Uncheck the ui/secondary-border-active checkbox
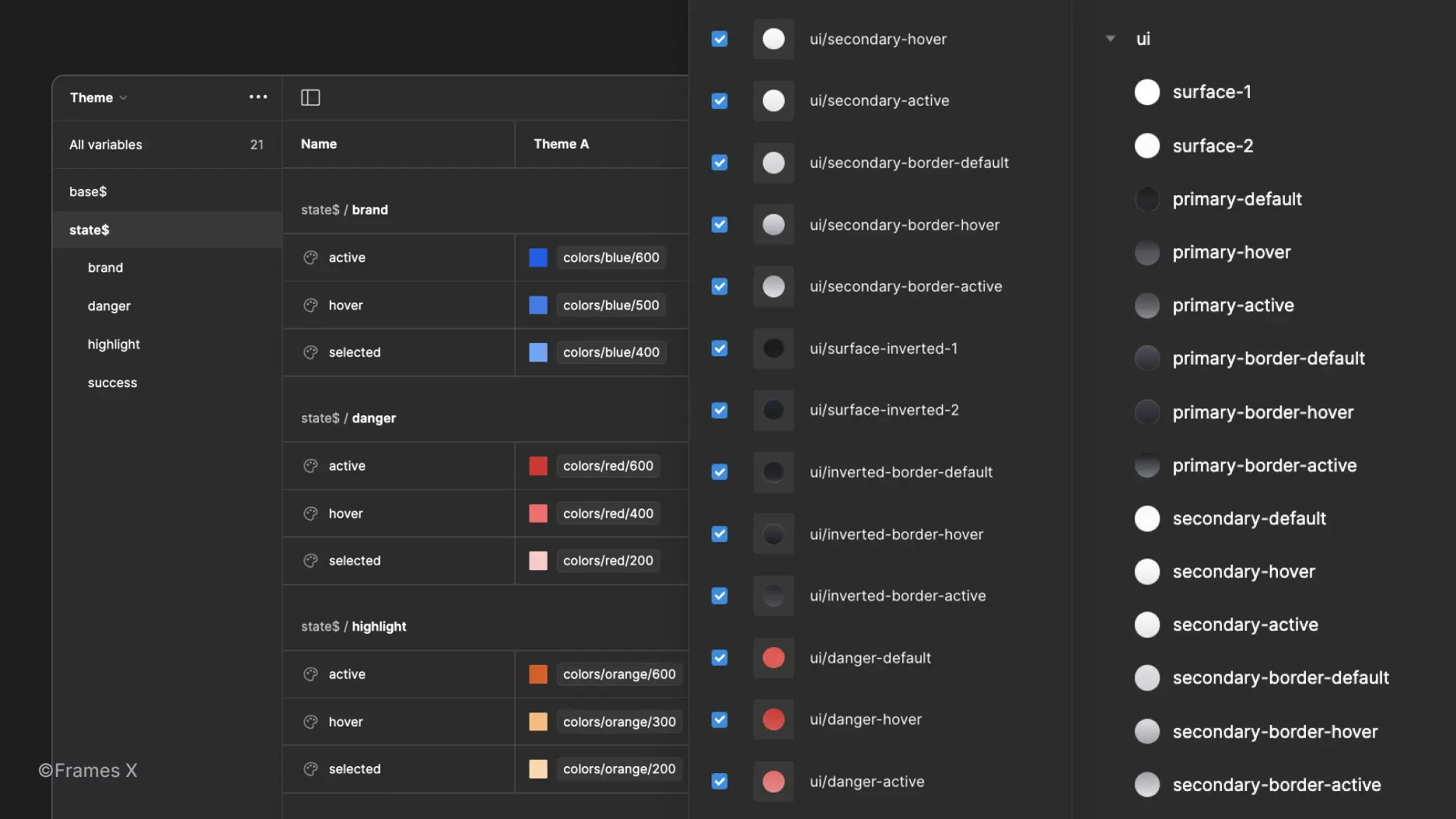 pos(719,286)
